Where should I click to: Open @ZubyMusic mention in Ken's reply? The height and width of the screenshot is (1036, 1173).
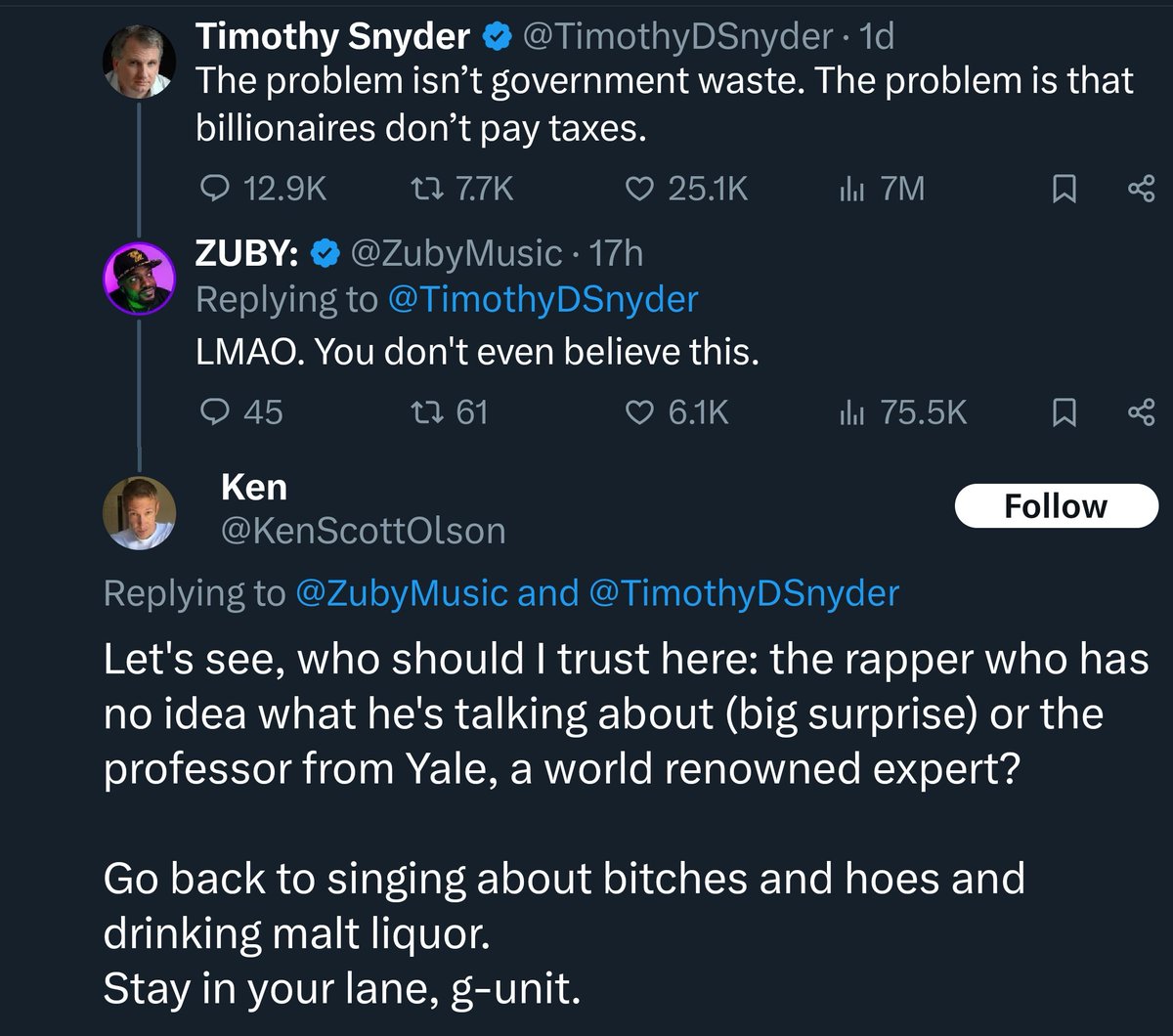click(401, 592)
